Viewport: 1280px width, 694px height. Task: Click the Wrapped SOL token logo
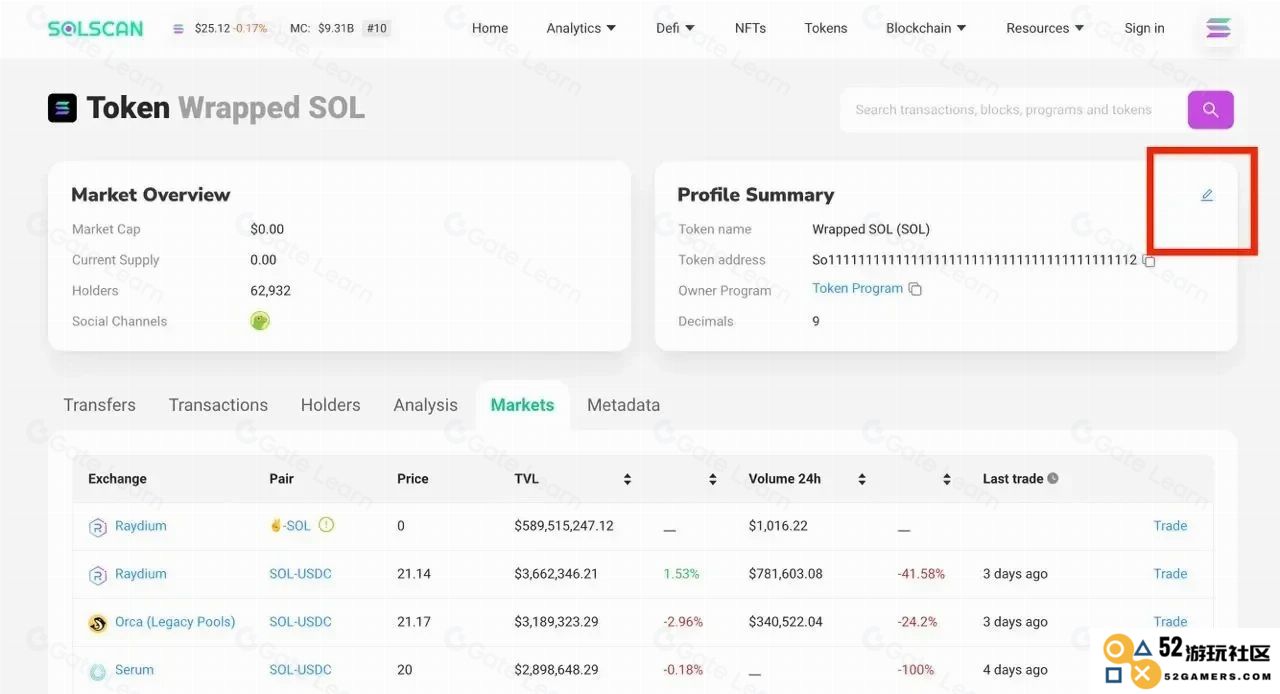pyautogui.click(x=62, y=108)
